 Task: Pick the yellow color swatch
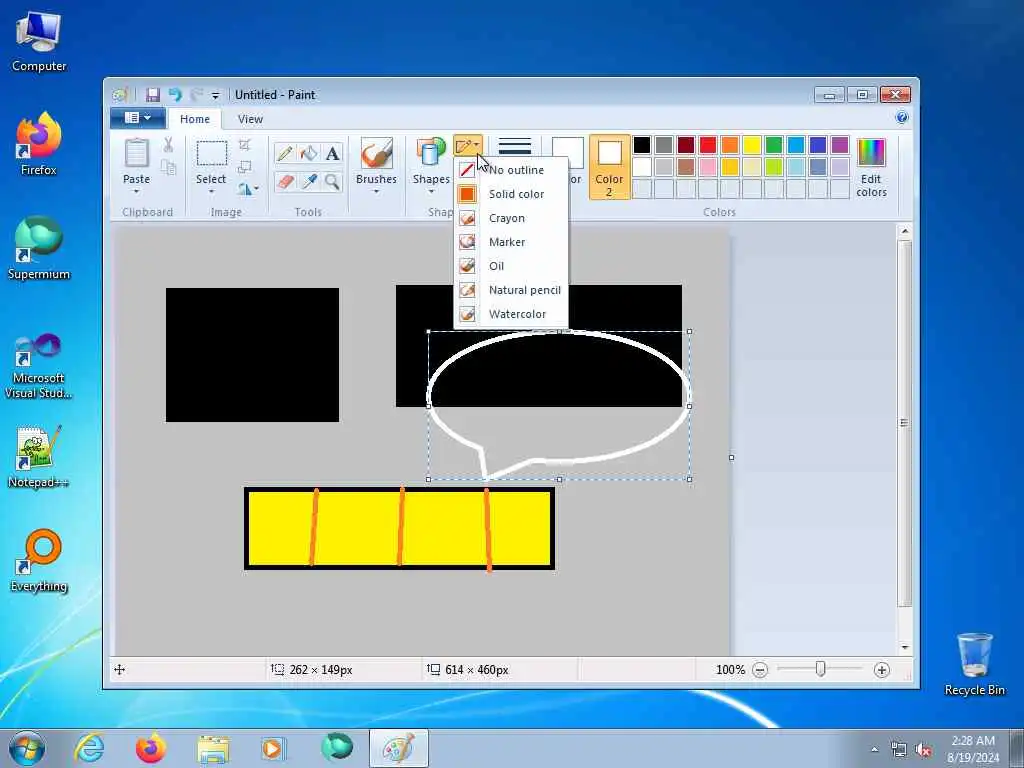click(x=752, y=145)
